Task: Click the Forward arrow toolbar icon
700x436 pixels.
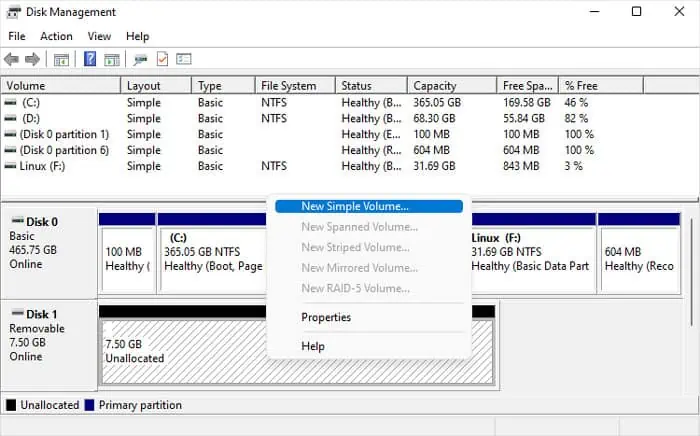Action: [32, 59]
